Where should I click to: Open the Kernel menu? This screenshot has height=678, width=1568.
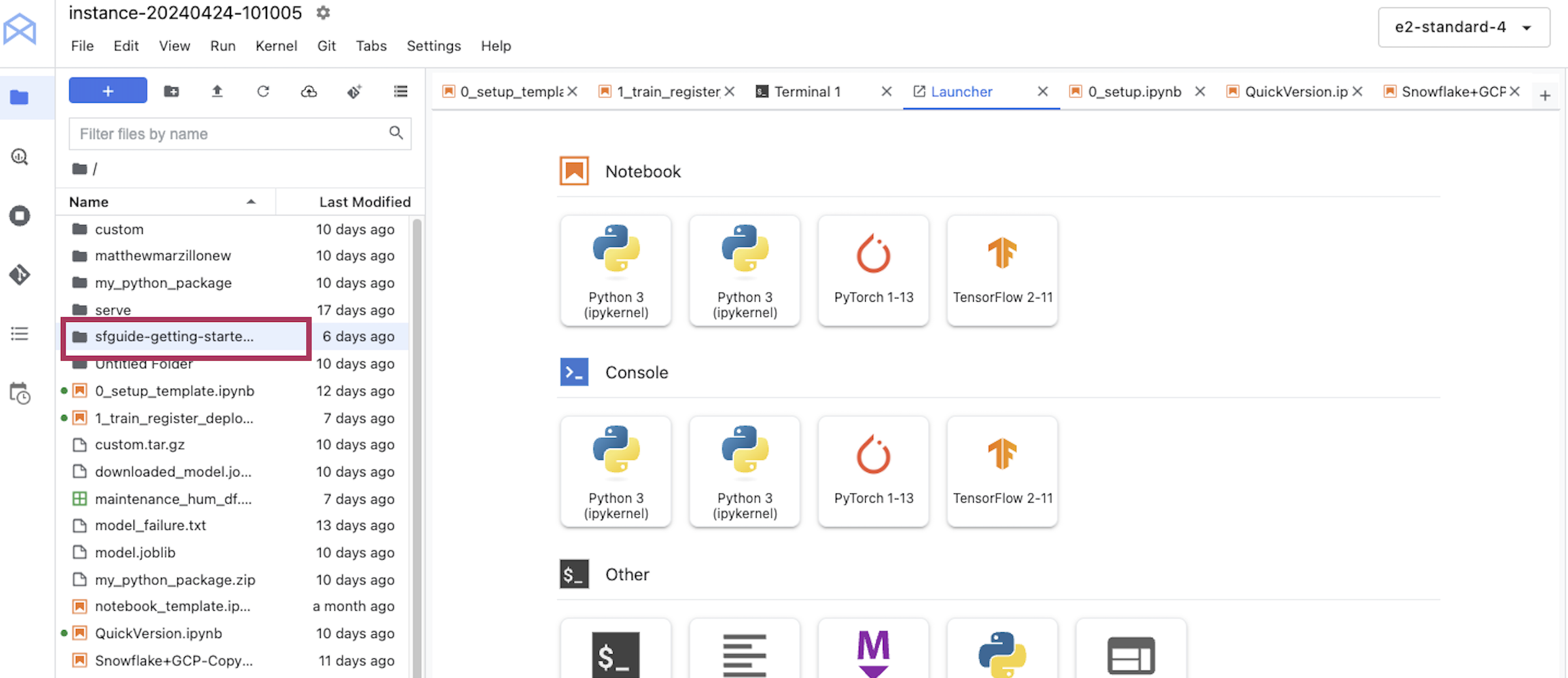pos(276,46)
